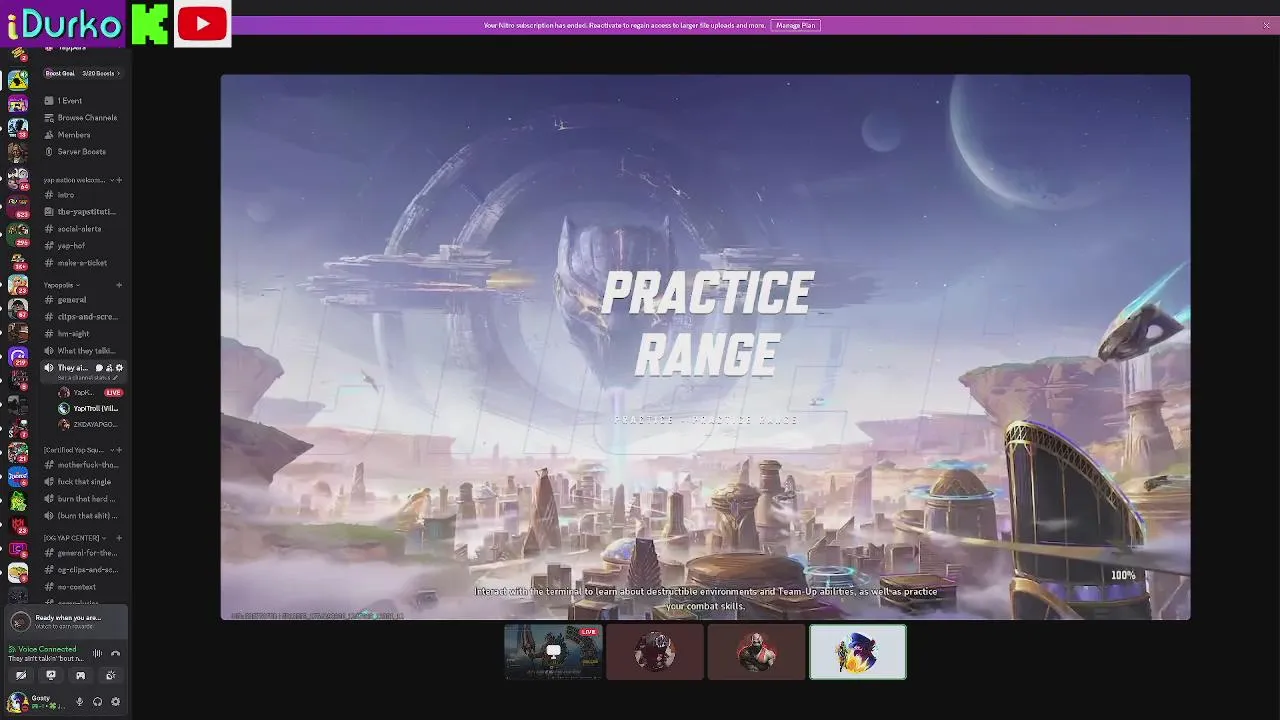Select voice user YapTroll
The height and width of the screenshot is (720, 1280).
[90, 409]
